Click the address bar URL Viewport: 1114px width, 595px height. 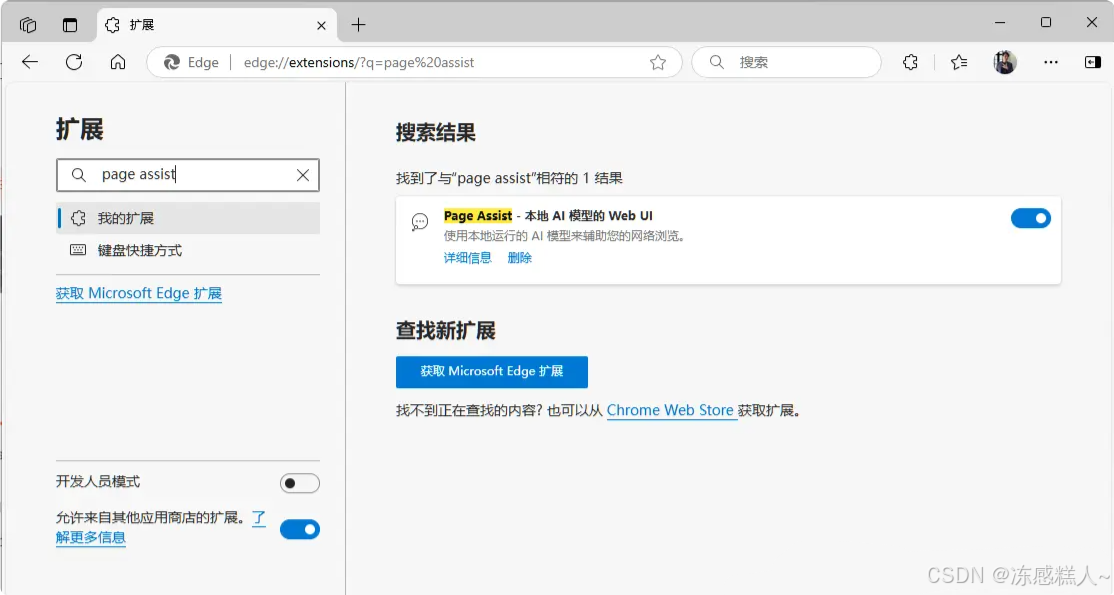(x=359, y=63)
